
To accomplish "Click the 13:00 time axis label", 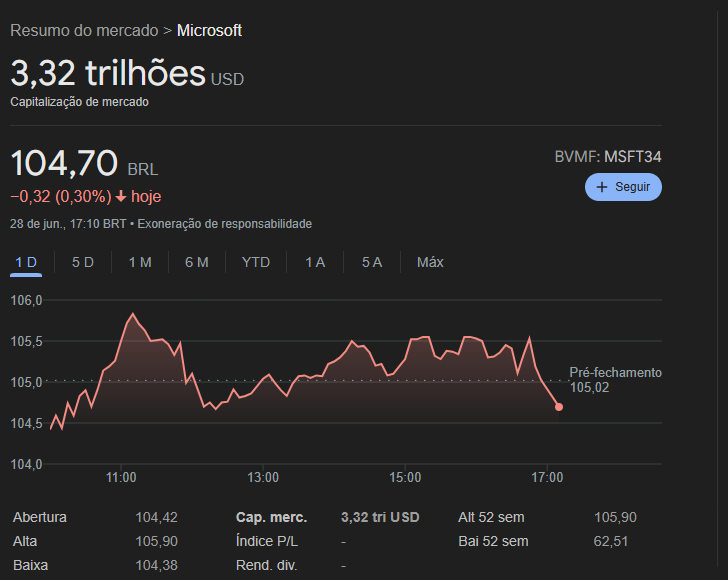I will pyautogui.click(x=263, y=477).
